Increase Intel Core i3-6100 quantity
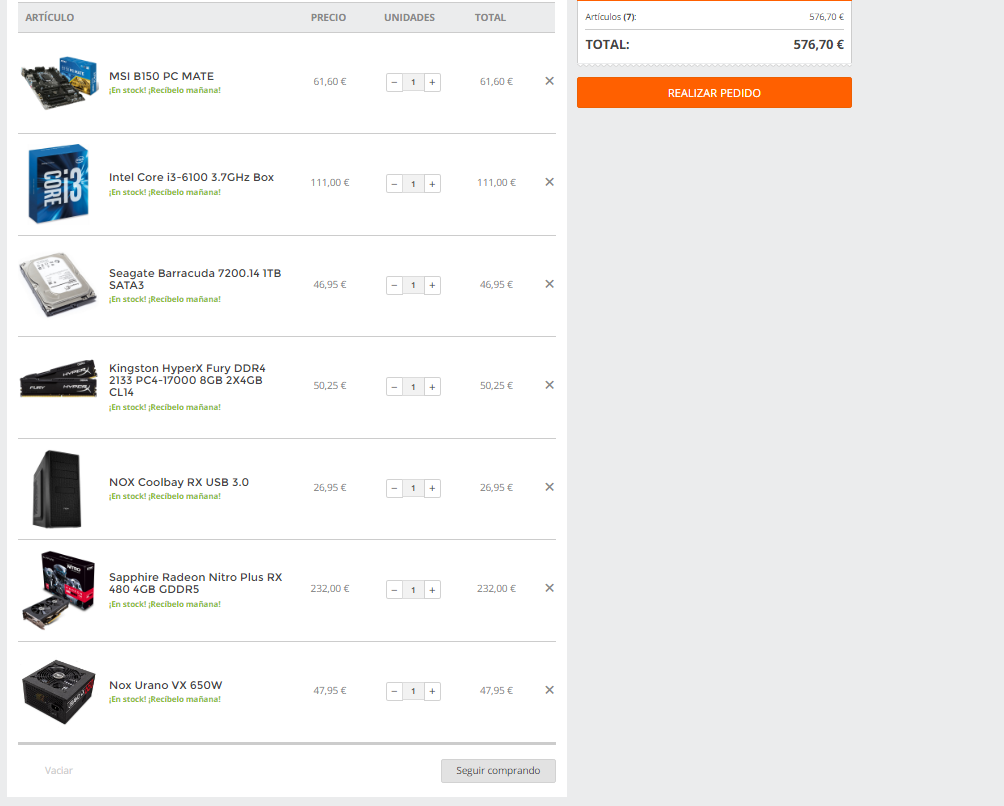 point(432,184)
